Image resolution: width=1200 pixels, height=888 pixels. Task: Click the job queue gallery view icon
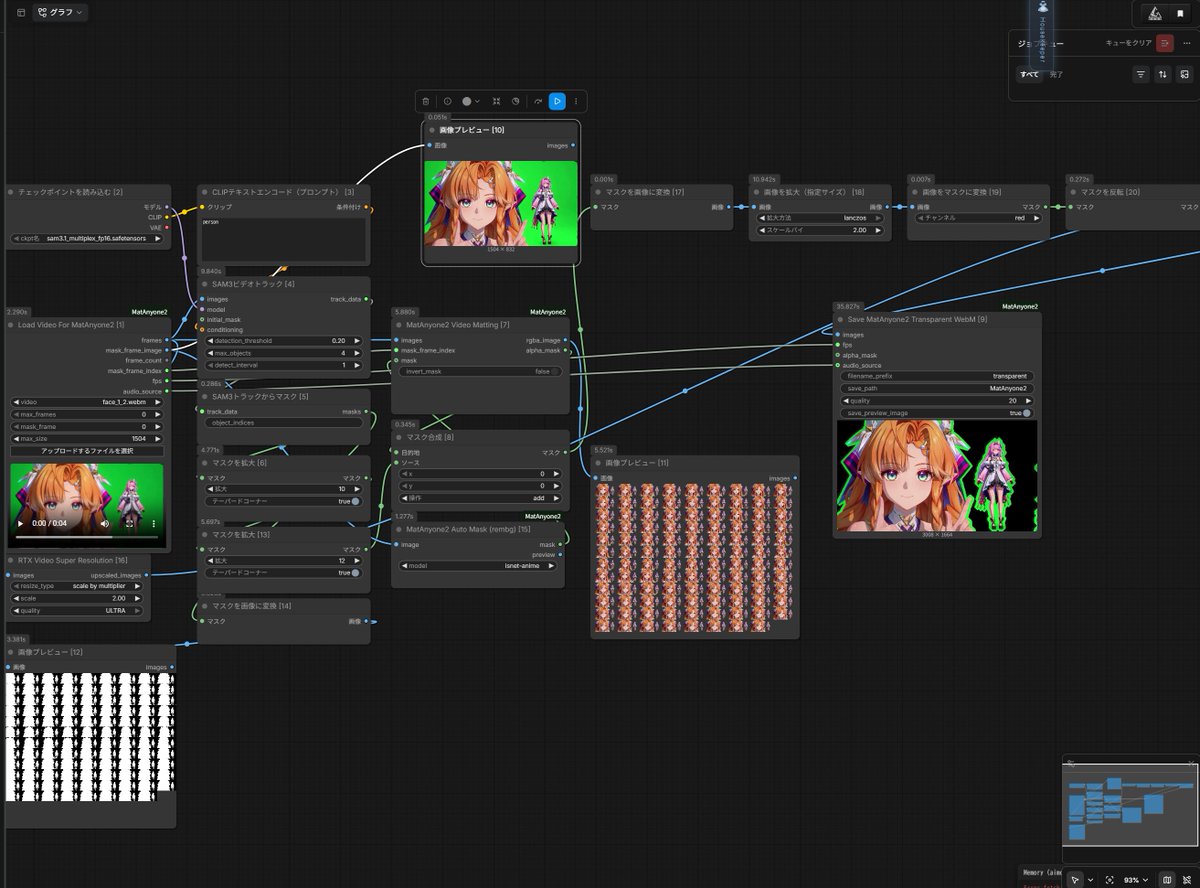pyautogui.click(x=1185, y=74)
